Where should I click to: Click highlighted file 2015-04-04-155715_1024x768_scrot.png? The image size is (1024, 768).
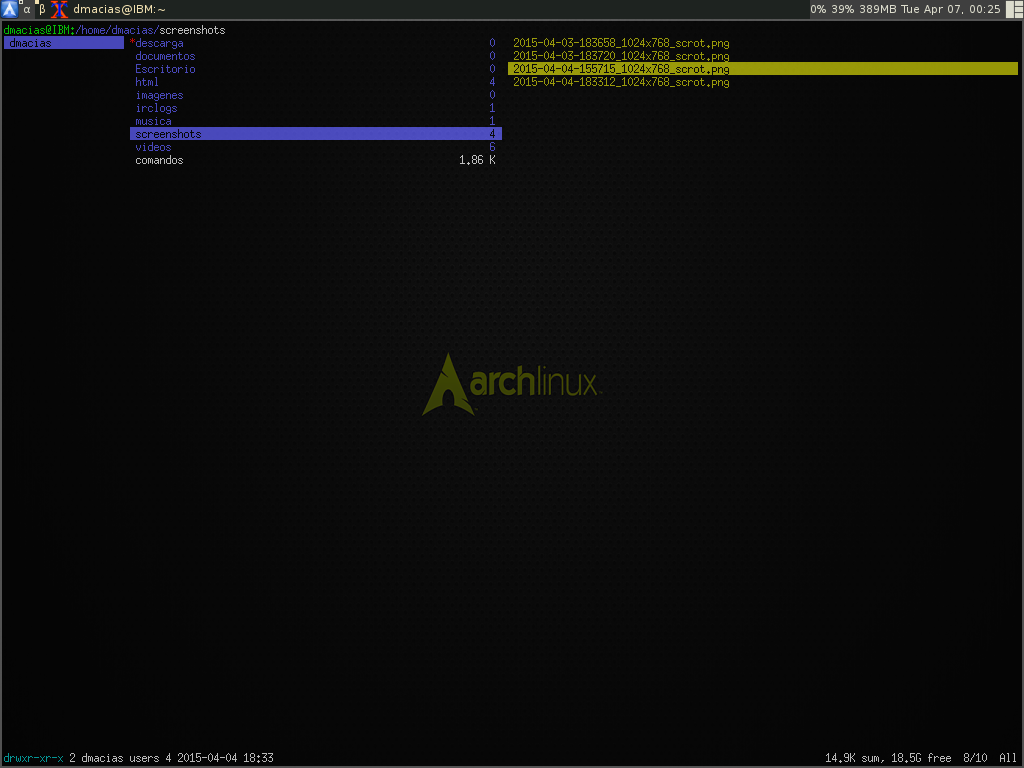click(763, 69)
